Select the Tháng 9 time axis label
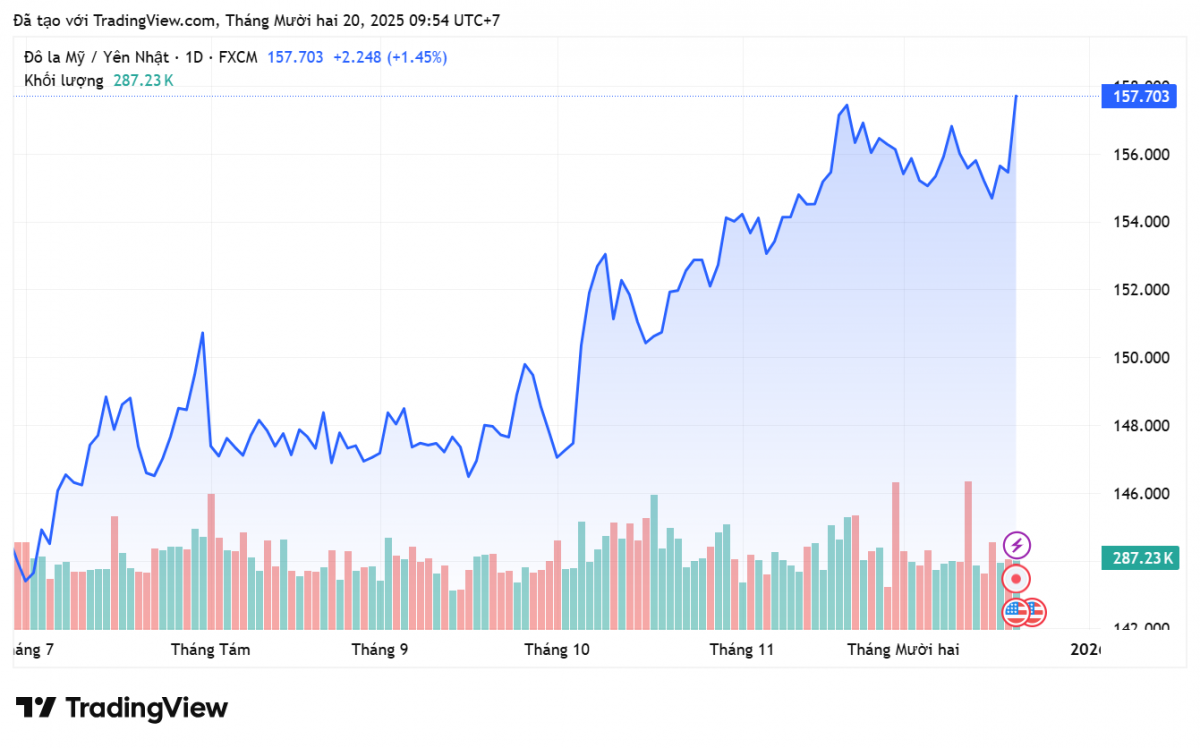The width and height of the screenshot is (1200, 748). point(379,650)
